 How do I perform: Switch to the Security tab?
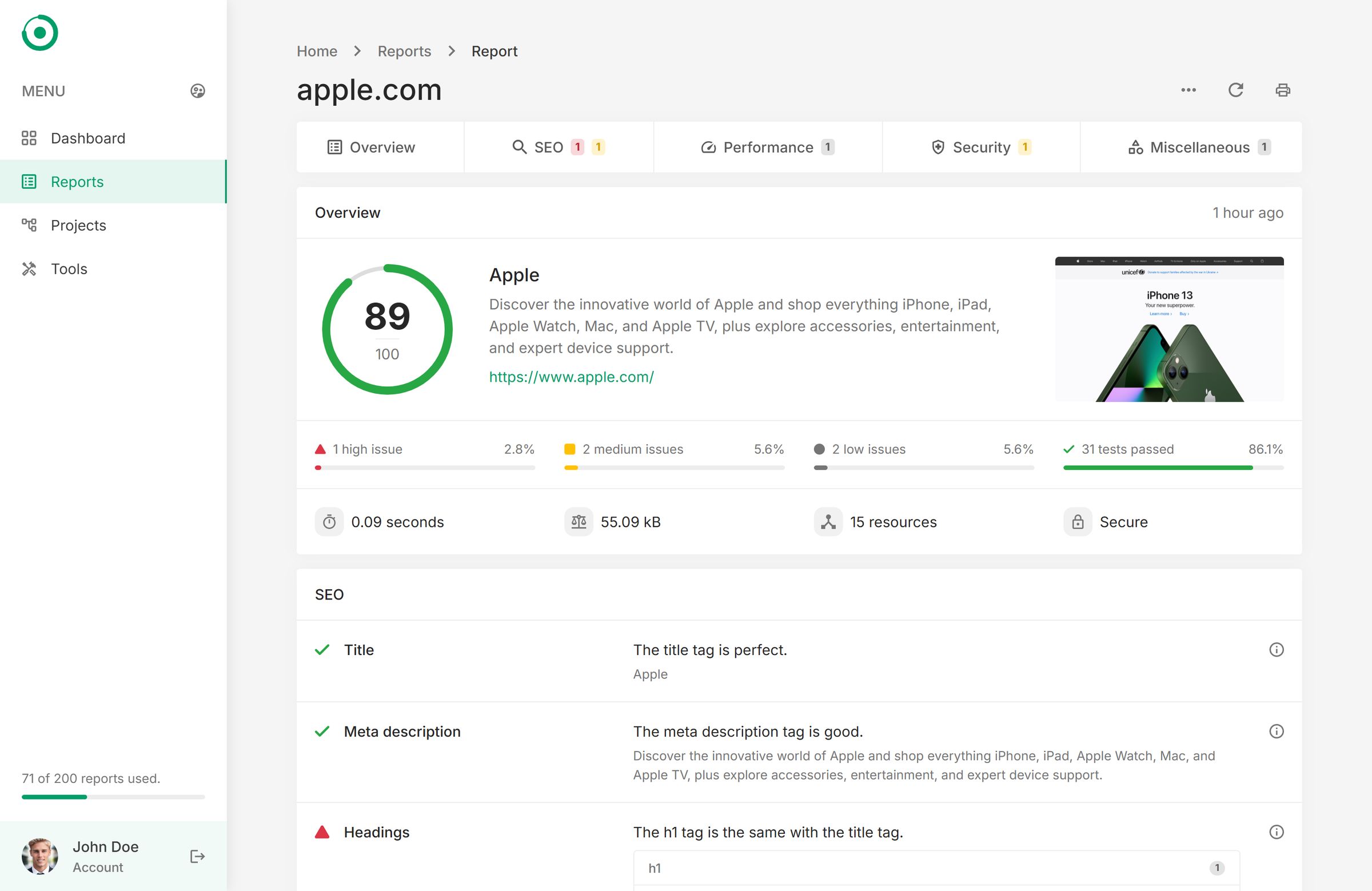(x=981, y=147)
